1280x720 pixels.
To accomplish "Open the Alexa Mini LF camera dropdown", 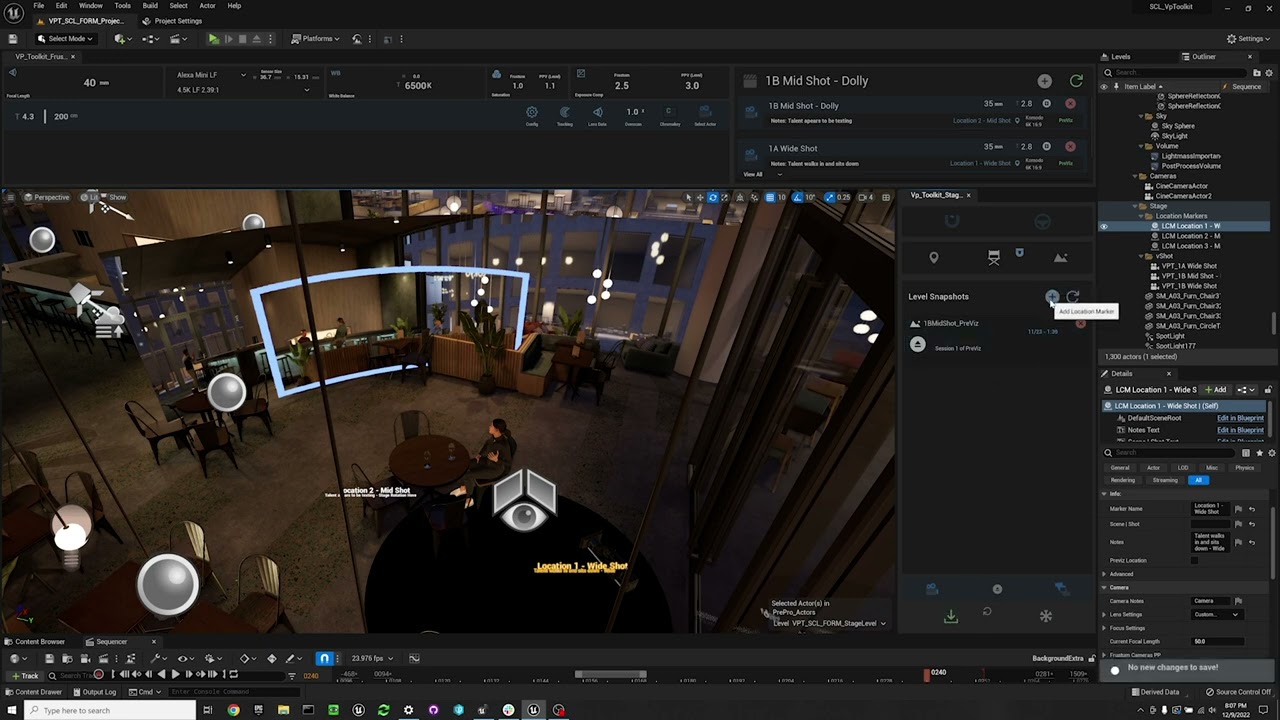I will click(x=211, y=75).
